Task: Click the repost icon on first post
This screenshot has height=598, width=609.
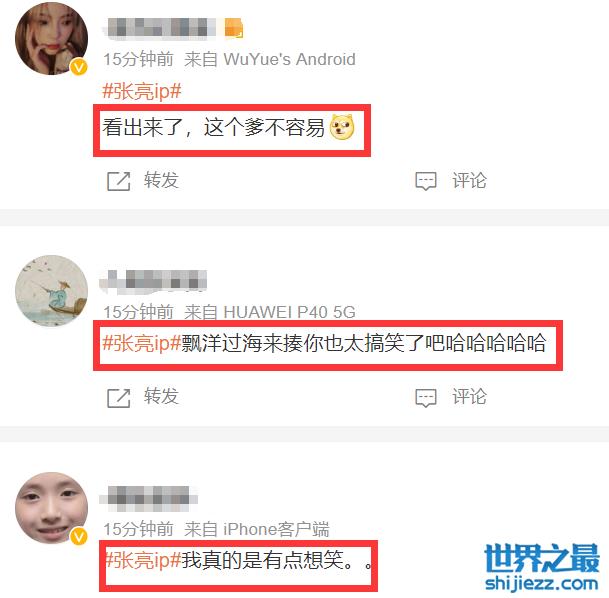Action: [118, 181]
